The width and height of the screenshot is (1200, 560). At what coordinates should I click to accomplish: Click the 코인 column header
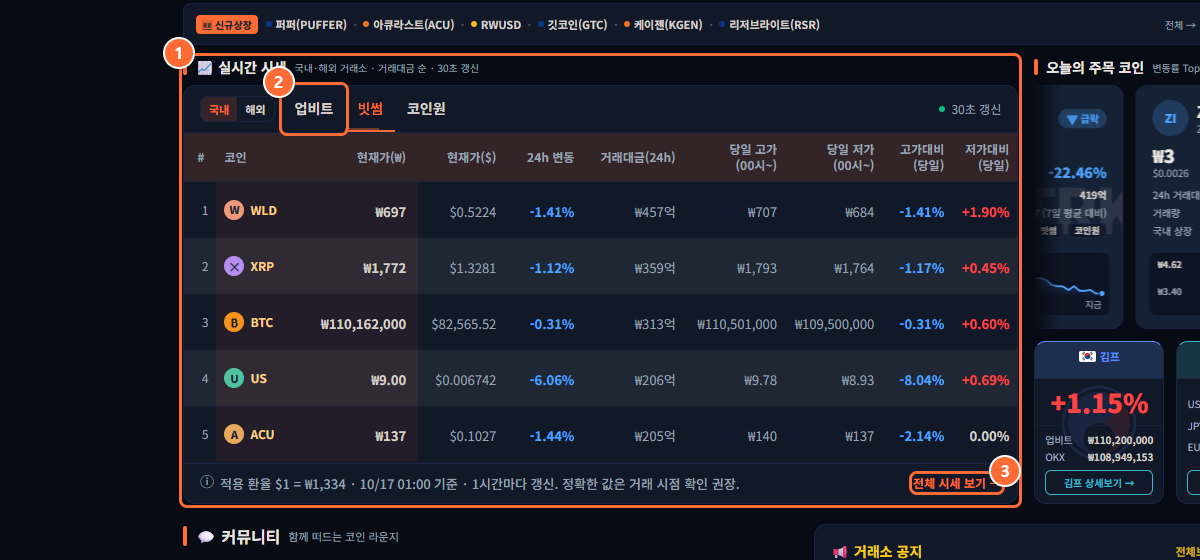coord(235,157)
